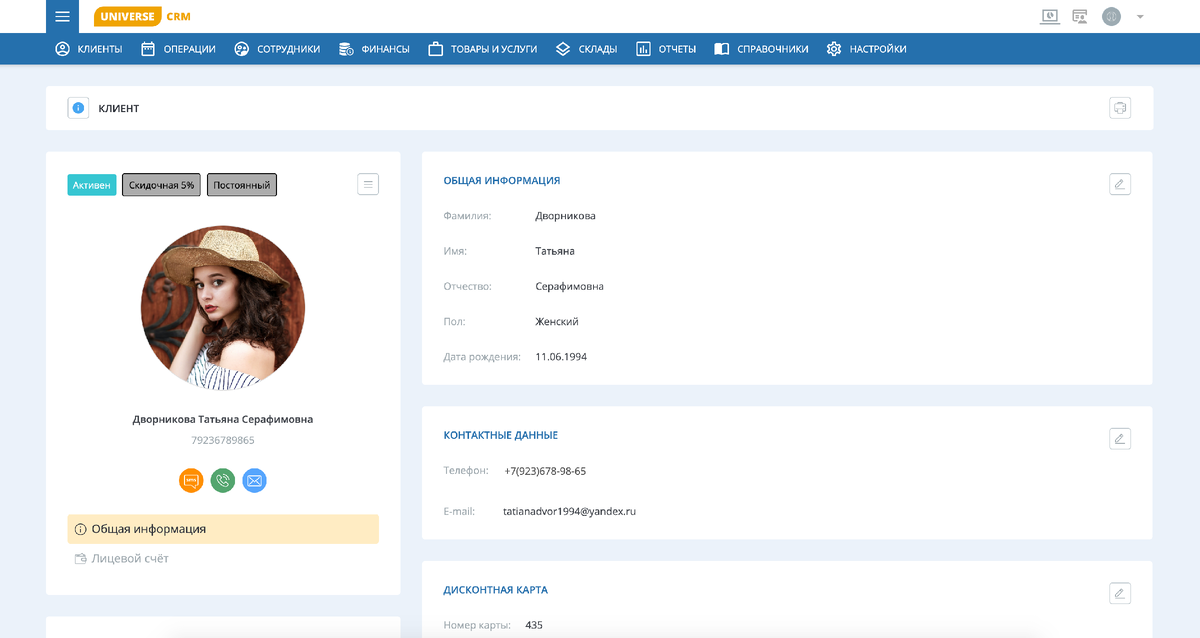The height and width of the screenshot is (638, 1200).
Task: Click the Общая информация section heading
Action: (502, 181)
